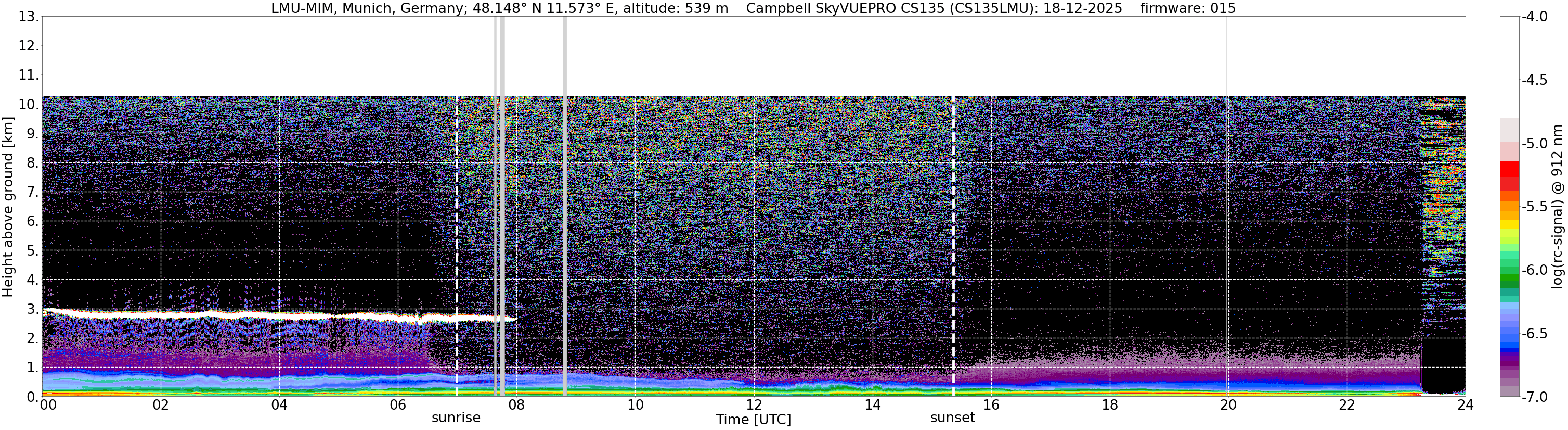Click the '20' tick on the time axis
This screenshot has height=430, width=1568.
[1228, 405]
